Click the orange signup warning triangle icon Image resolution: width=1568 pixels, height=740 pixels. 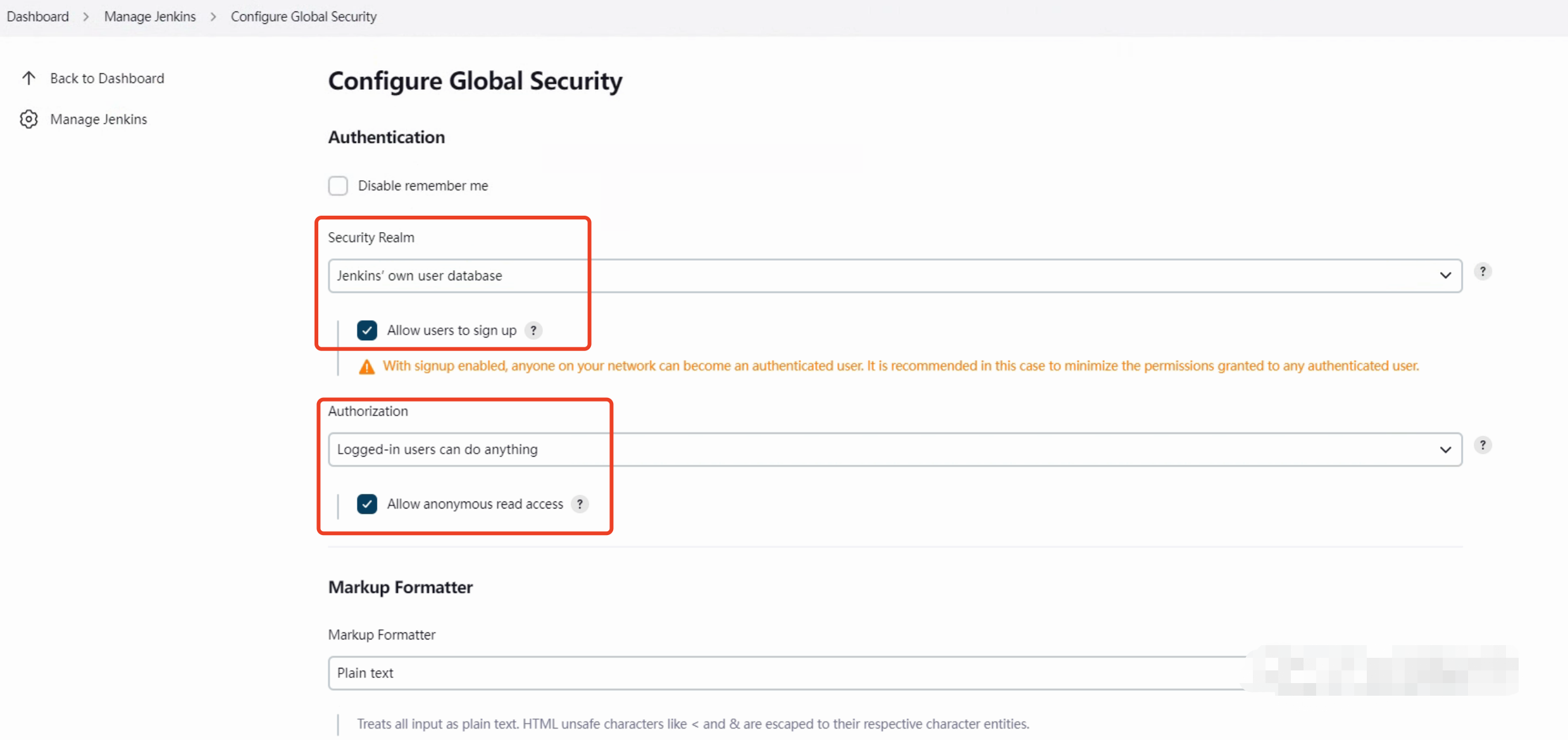click(366, 367)
